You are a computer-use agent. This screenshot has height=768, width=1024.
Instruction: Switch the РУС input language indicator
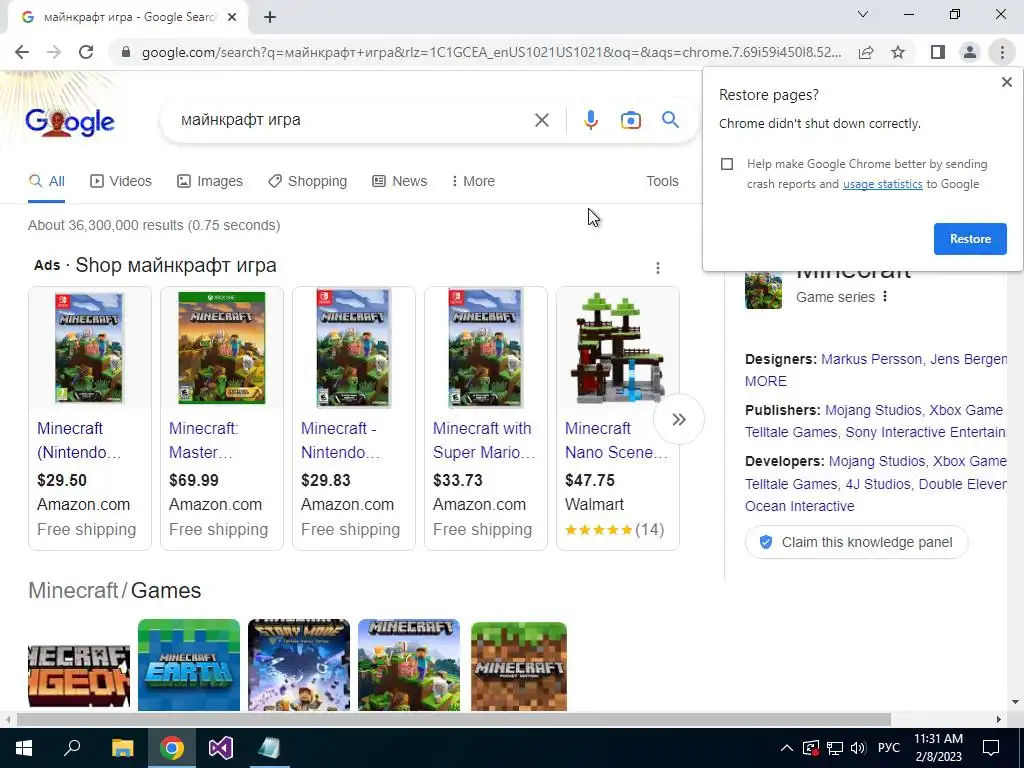[888, 748]
